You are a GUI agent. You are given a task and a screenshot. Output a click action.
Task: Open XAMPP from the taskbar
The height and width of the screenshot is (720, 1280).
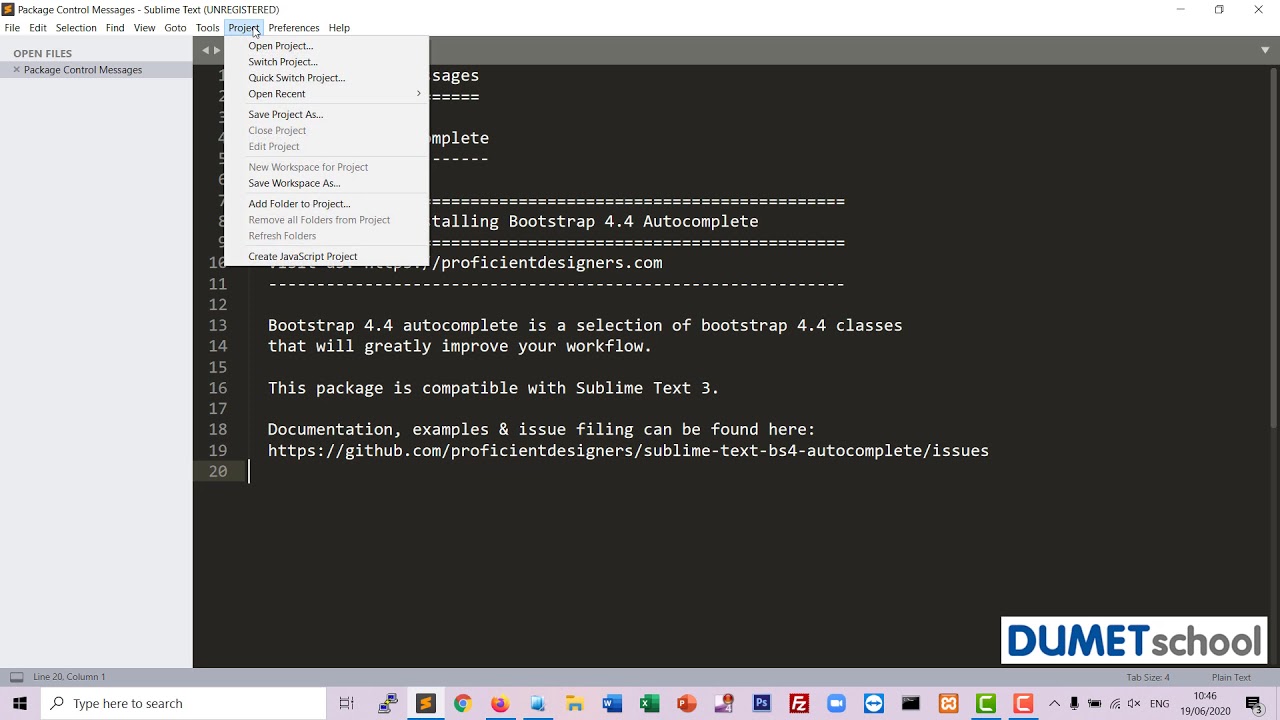click(x=949, y=703)
